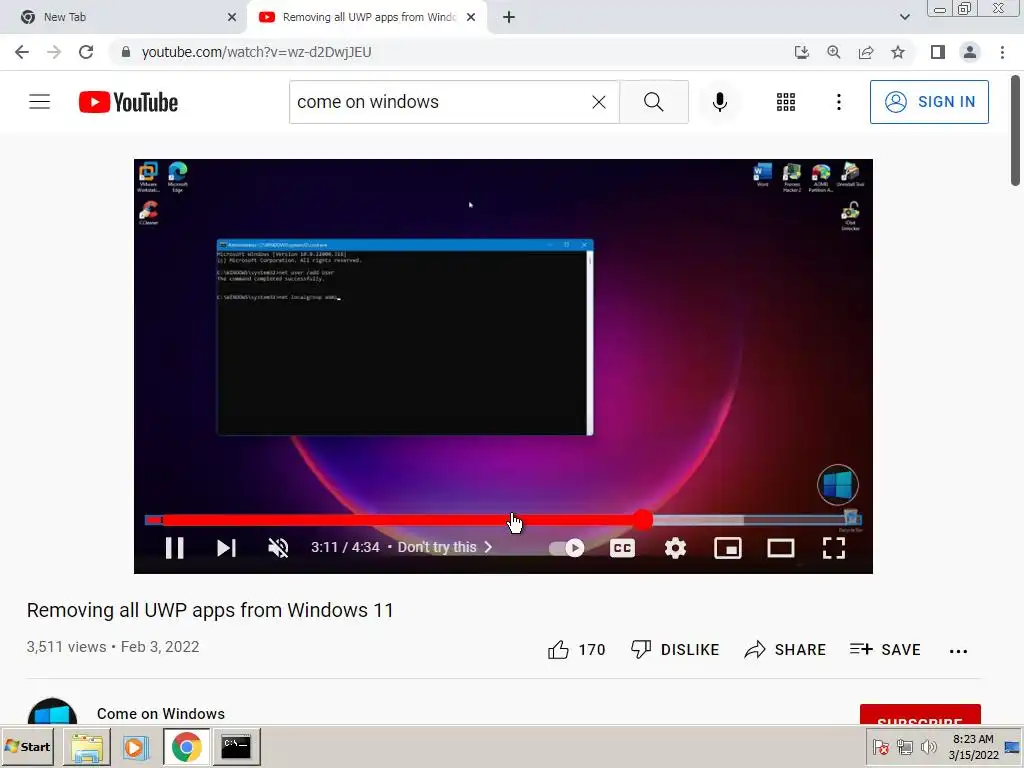Switch to theater mode
Image resolution: width=1024 pixels, height=768 pixels.
(x=780, y=548)
